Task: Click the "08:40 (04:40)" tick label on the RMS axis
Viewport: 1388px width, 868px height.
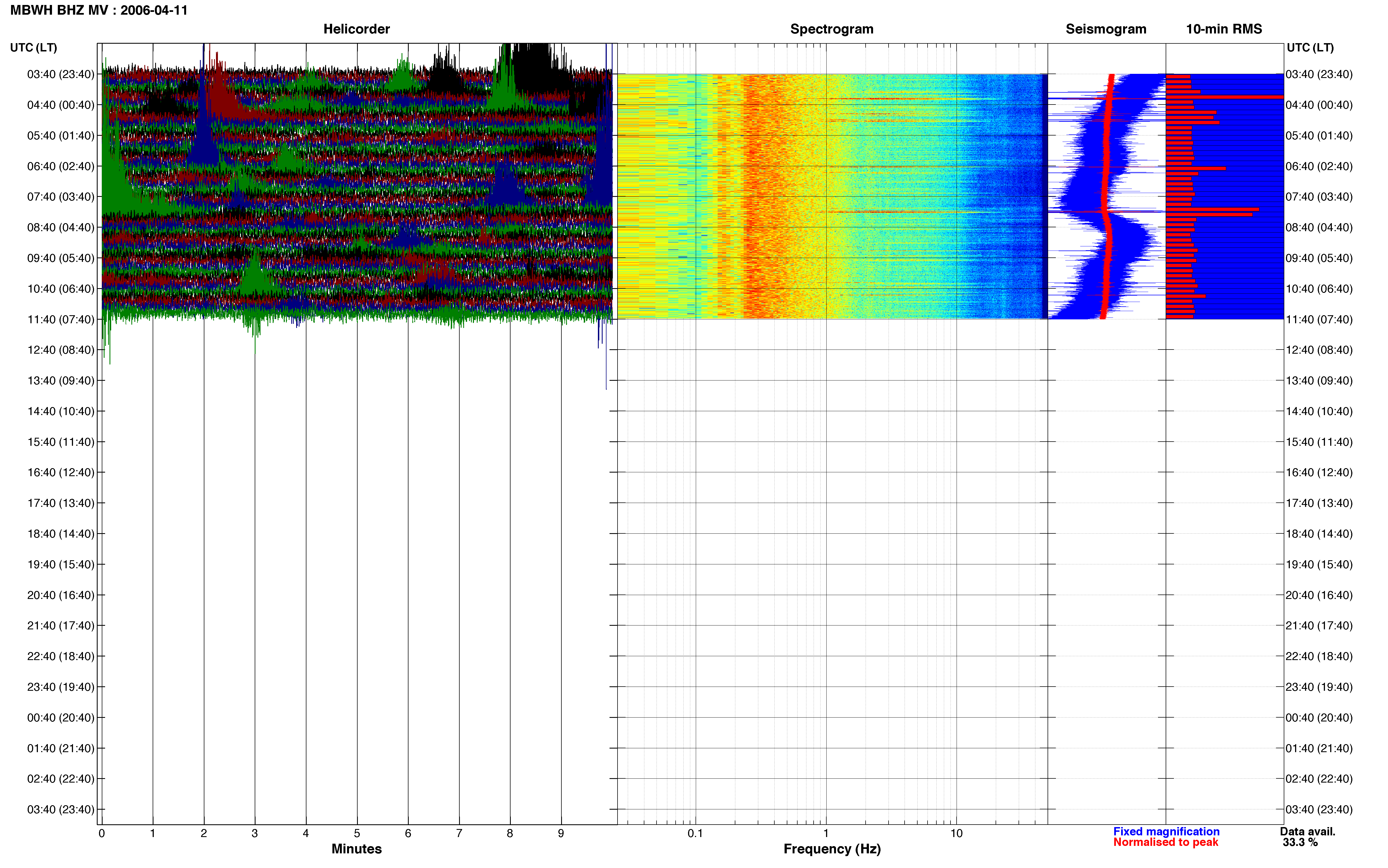Action: tap(1319, 227)
